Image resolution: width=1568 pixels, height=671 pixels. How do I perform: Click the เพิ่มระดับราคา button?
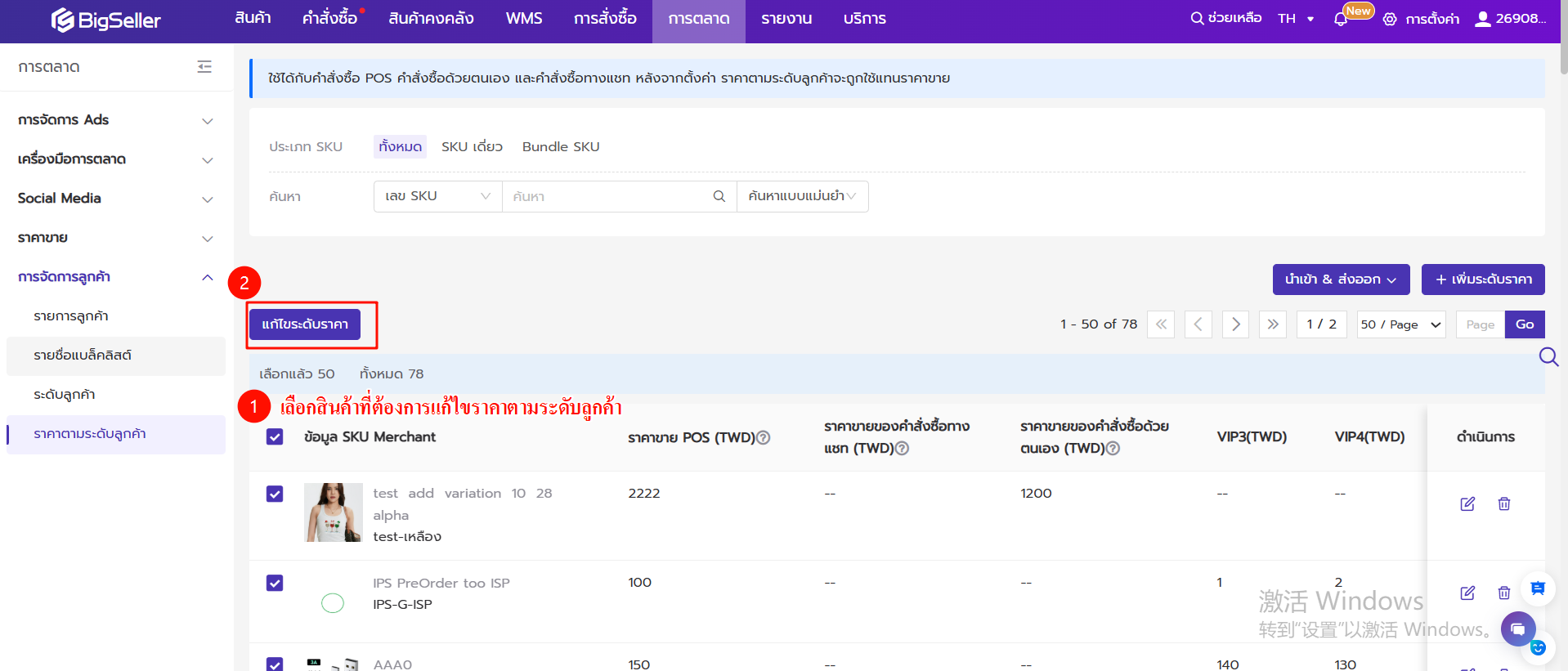click(x=1482, y=280)
